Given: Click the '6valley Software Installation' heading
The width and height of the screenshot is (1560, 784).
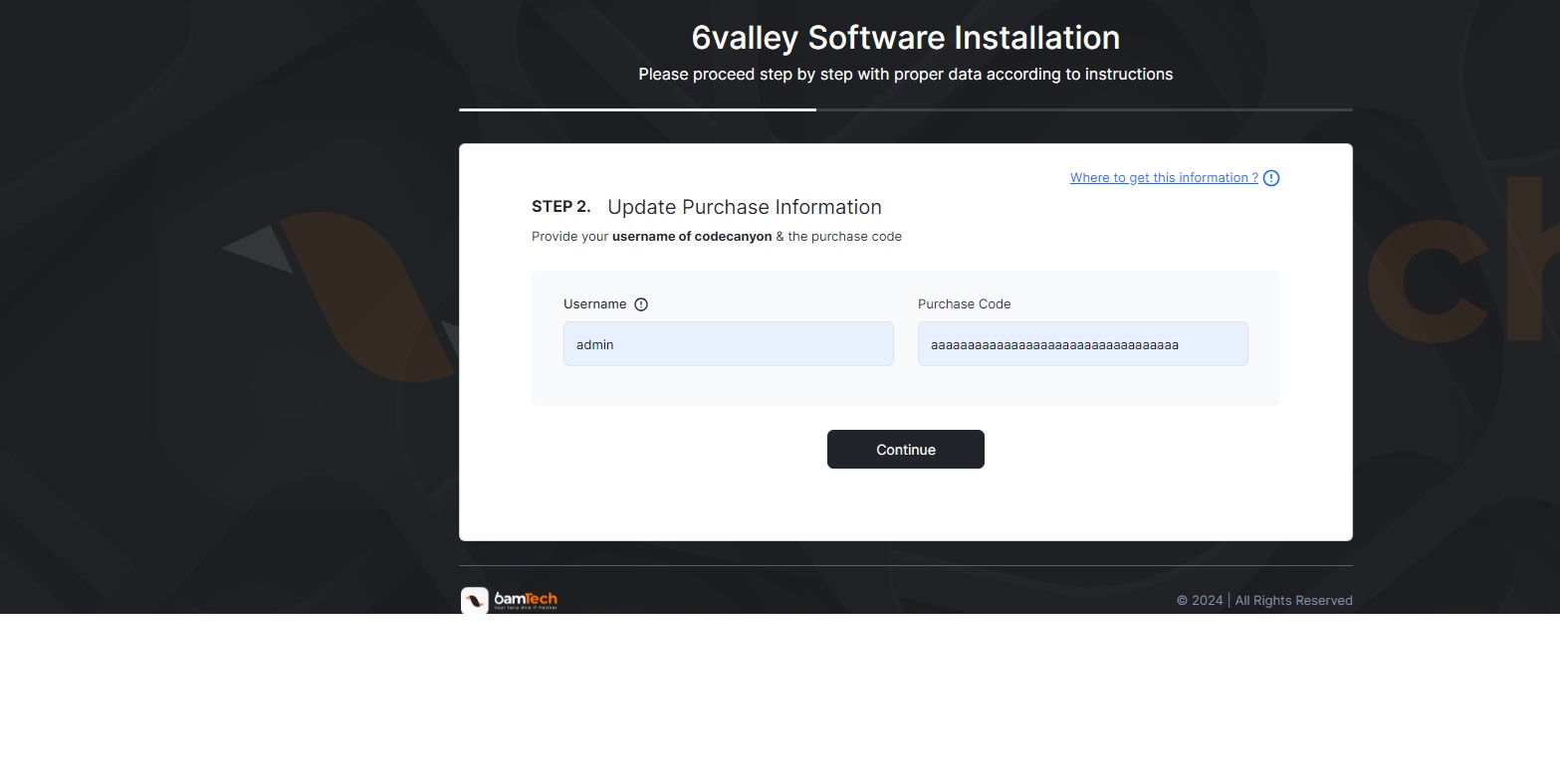Looking at the screenshot, I should [906, 38].
